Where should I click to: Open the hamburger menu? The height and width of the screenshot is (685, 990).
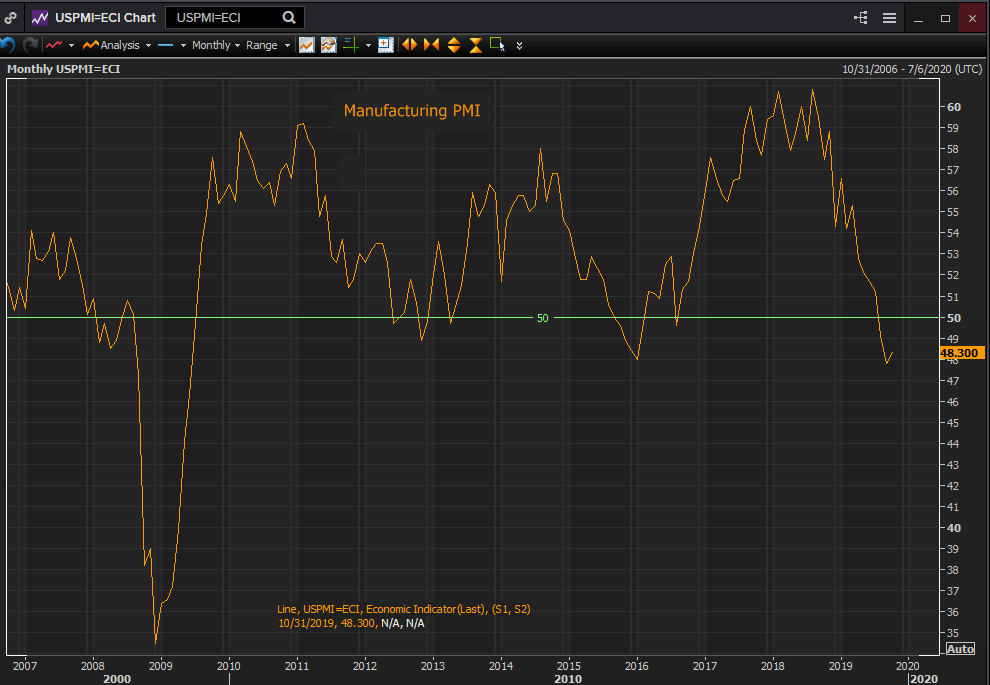889,18
